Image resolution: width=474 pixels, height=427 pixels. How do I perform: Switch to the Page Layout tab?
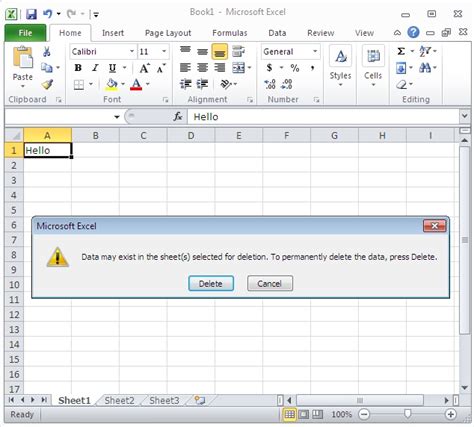tap(168, 33)
